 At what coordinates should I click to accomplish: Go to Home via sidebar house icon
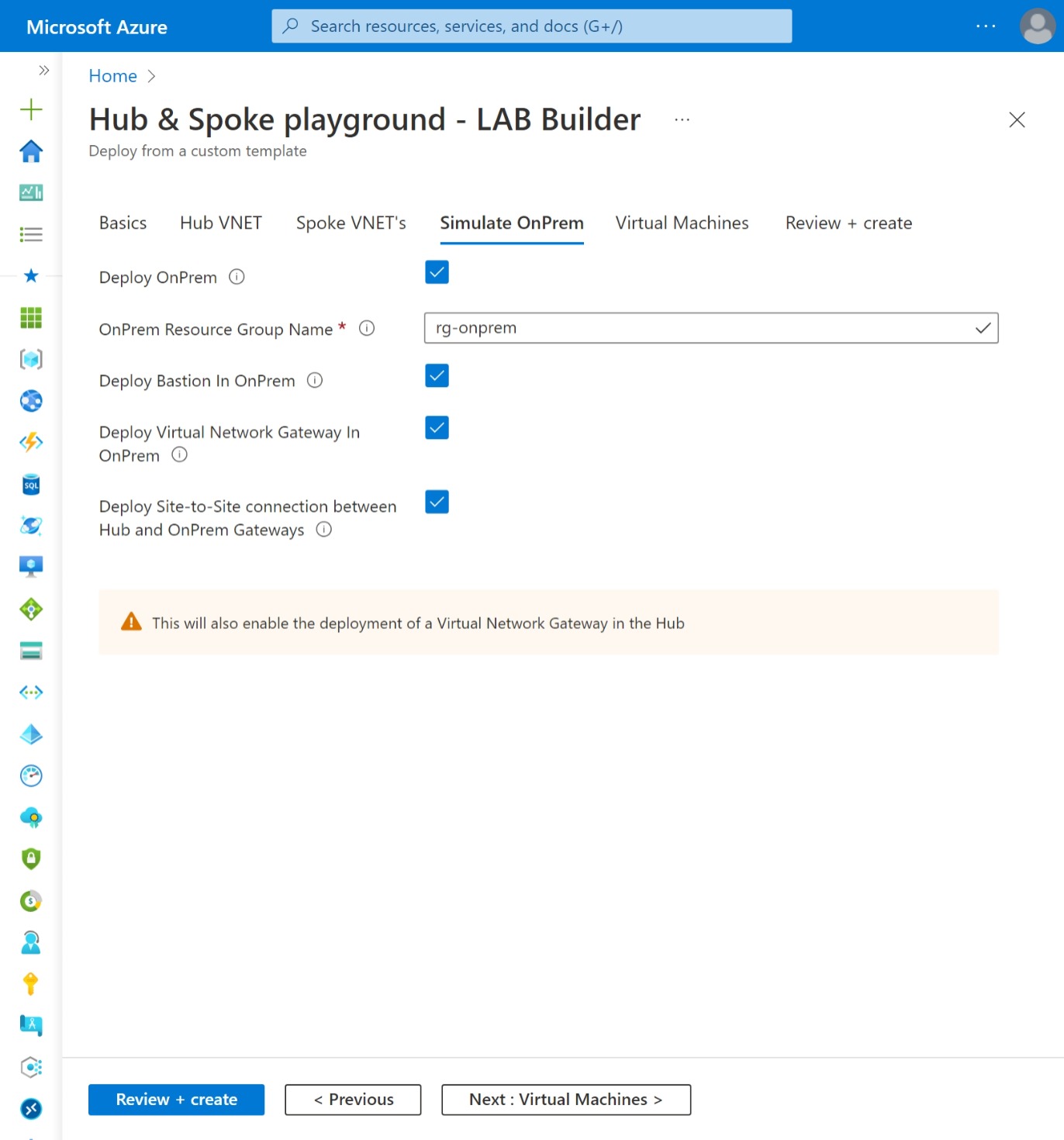pyautogui.click(x=31, y=151)
